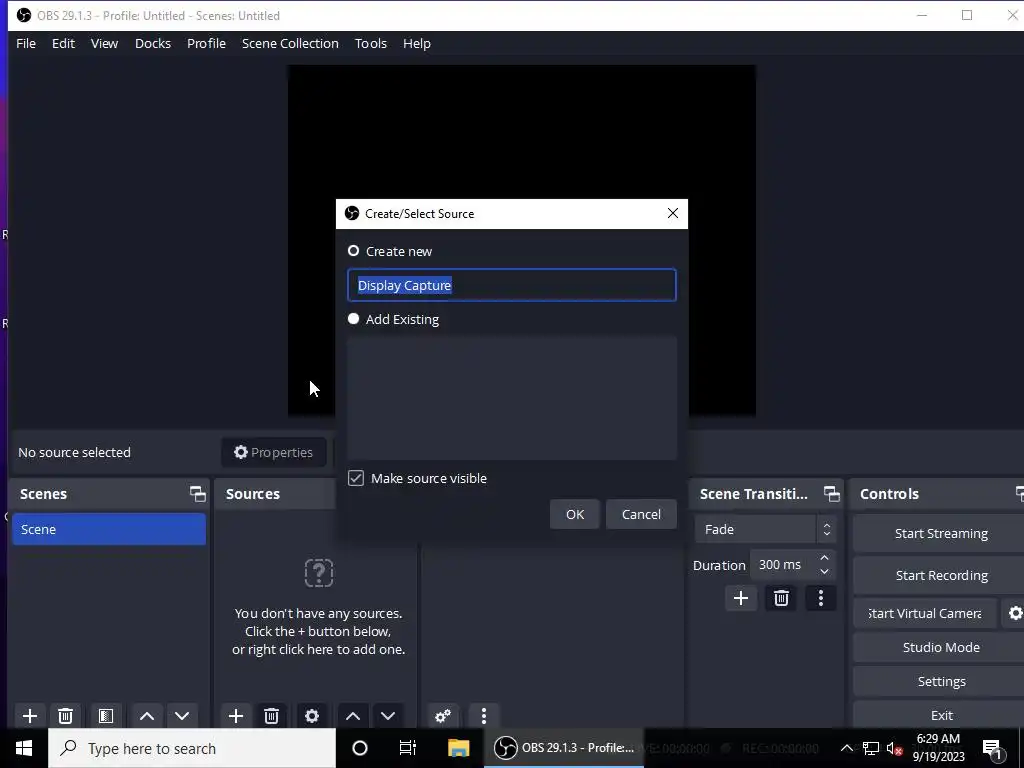The image size is (1024, 768).
Task: Click the Windows taskbar search box
Action: (192, 748)
